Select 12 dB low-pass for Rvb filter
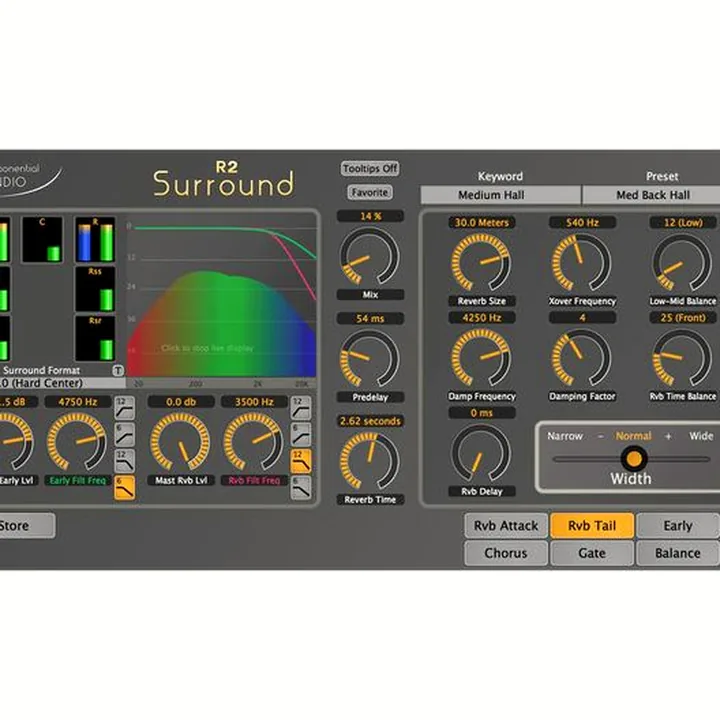Image resolution: width=720 pixels, height=720 pixels. [x=301, y=461]
